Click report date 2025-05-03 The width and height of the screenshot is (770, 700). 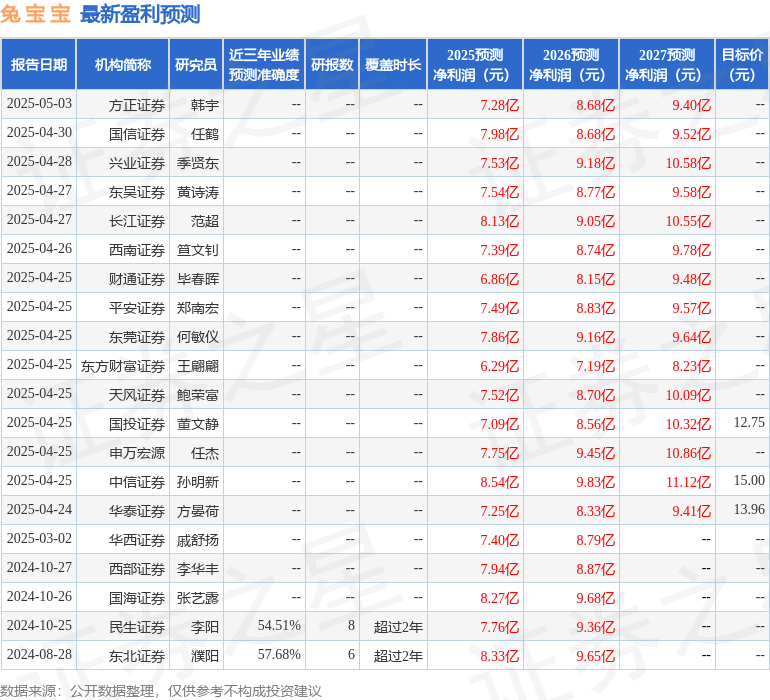click(39, 104)
